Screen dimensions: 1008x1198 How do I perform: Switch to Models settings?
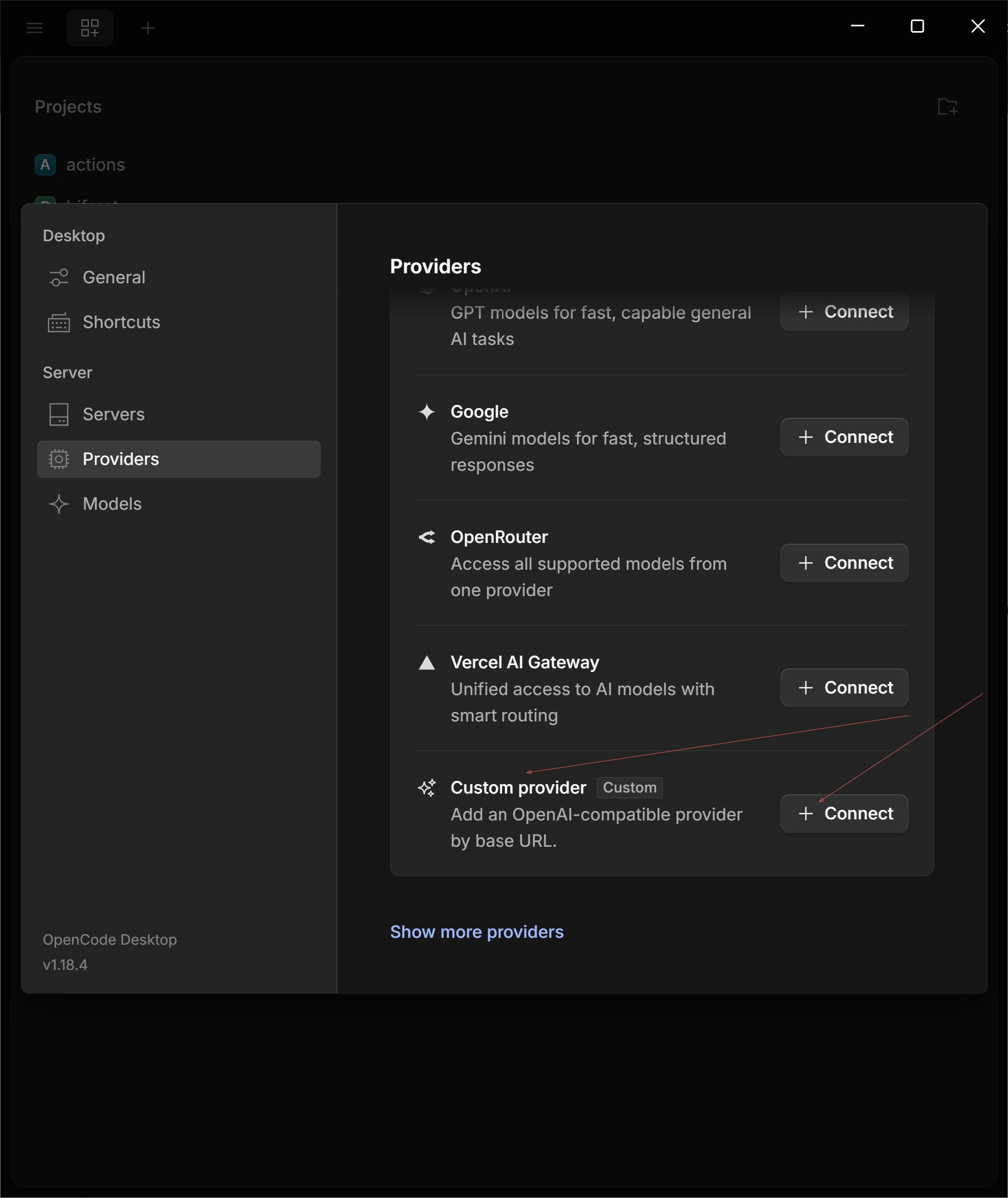click(x=179, y=503)
